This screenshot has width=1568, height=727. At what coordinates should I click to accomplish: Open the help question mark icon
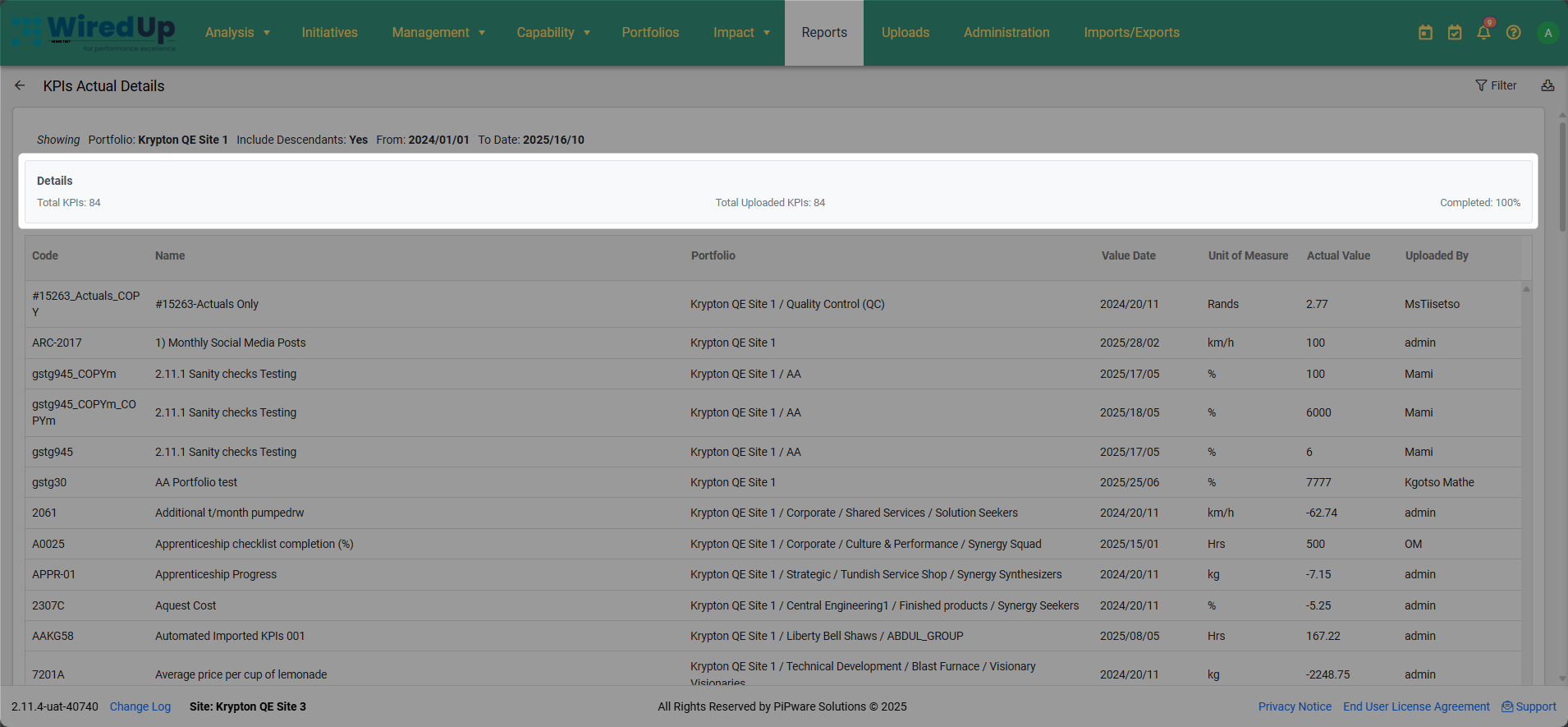coord(1514,33)
